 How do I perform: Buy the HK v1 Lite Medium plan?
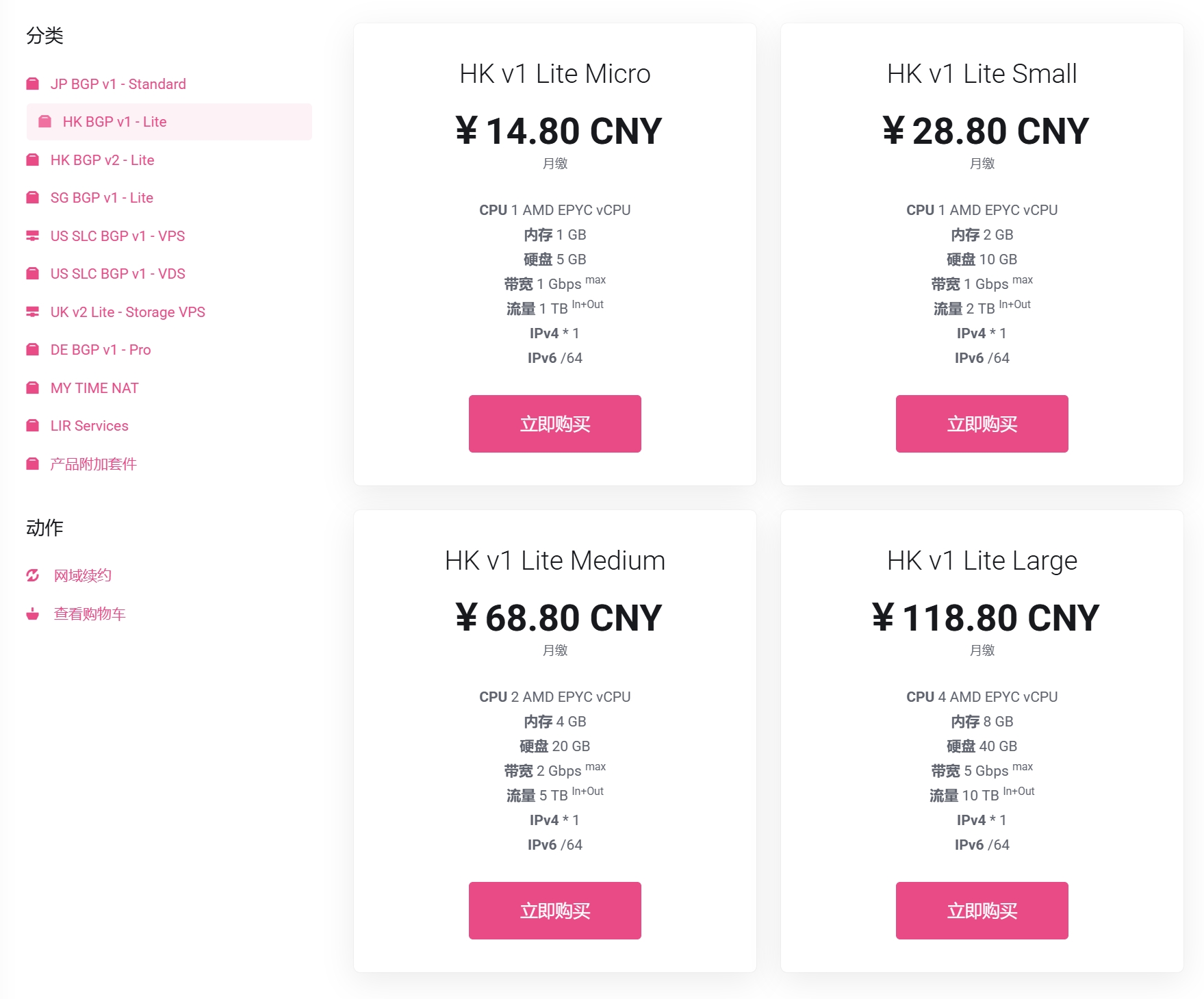(x=554, y=911)
